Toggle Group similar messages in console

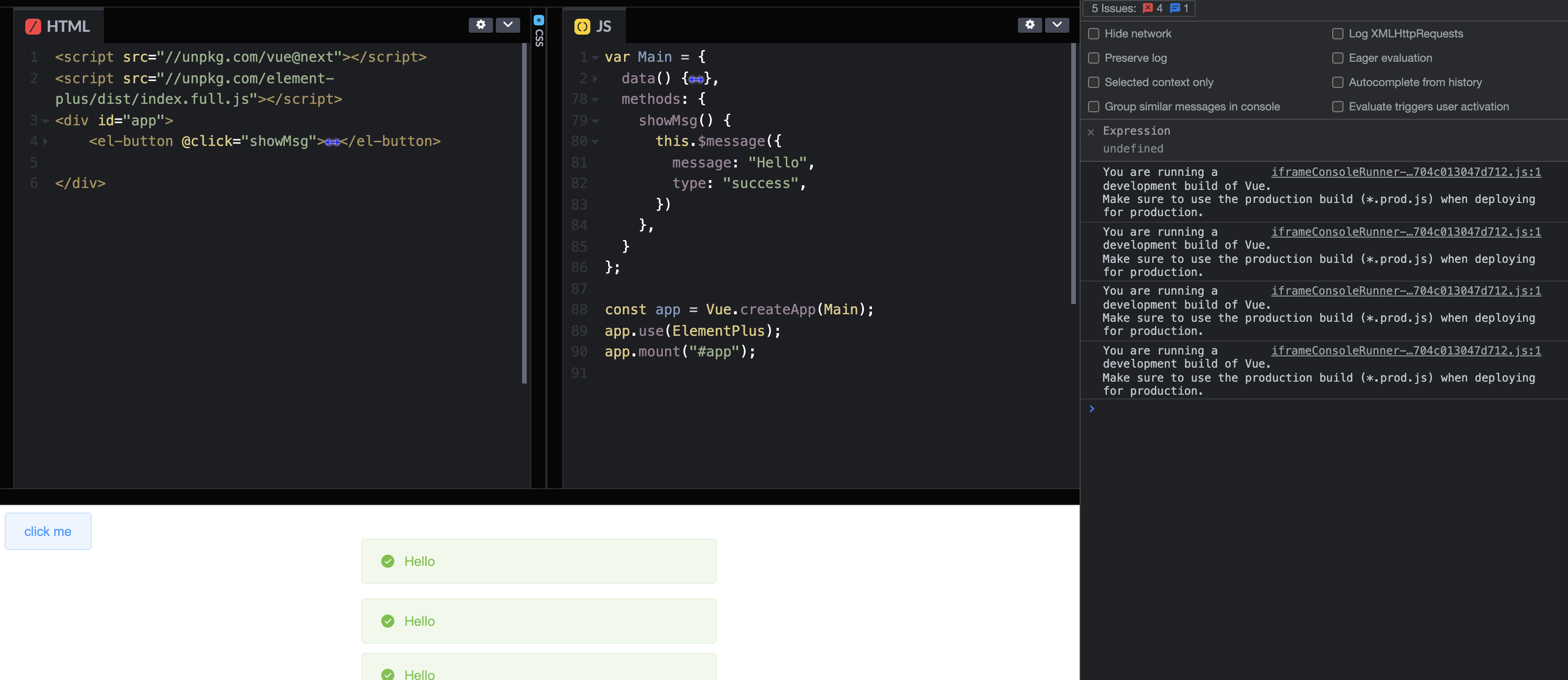point(1093,107)
